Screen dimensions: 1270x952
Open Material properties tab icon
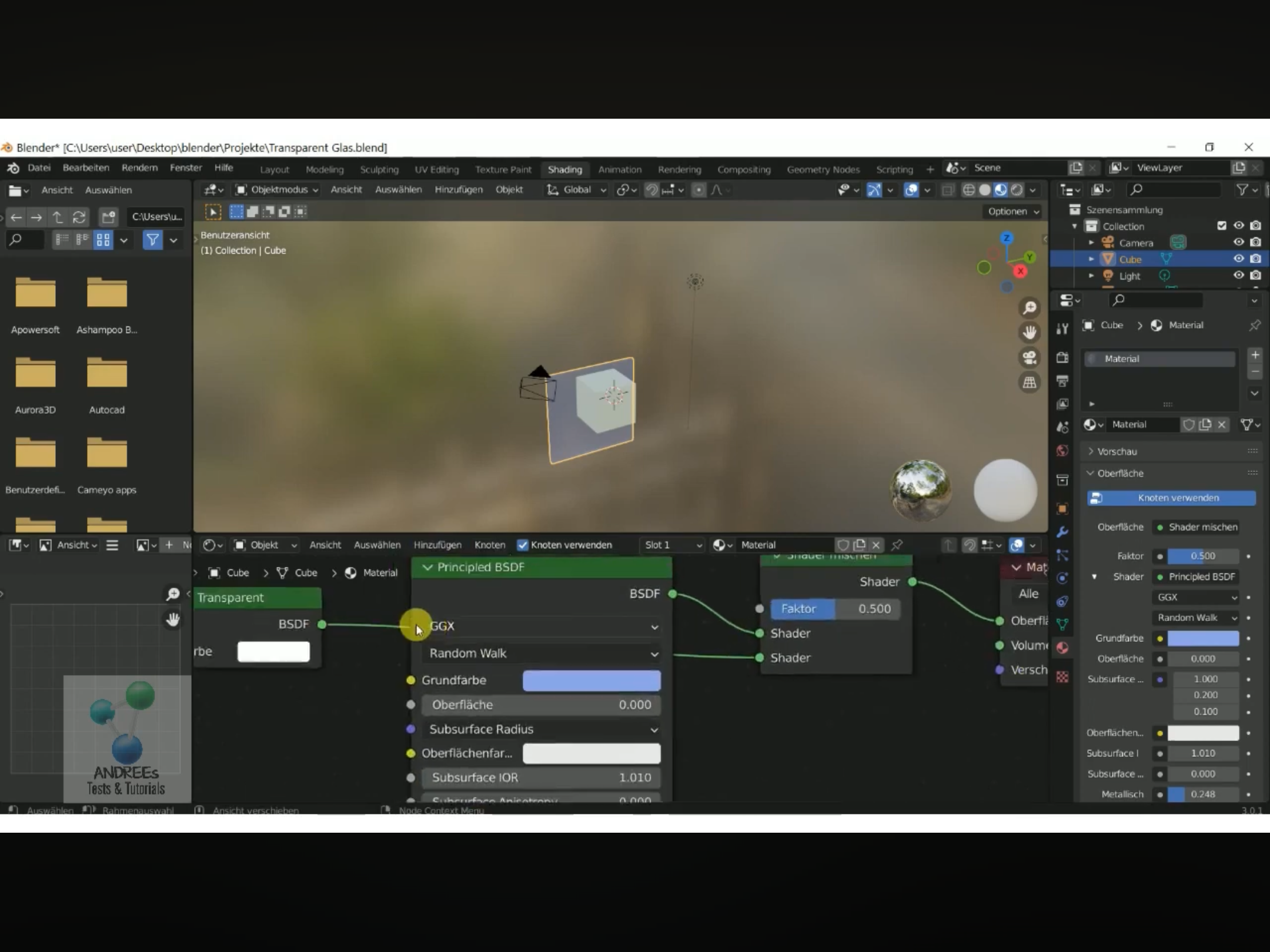tap(1062, 648)
